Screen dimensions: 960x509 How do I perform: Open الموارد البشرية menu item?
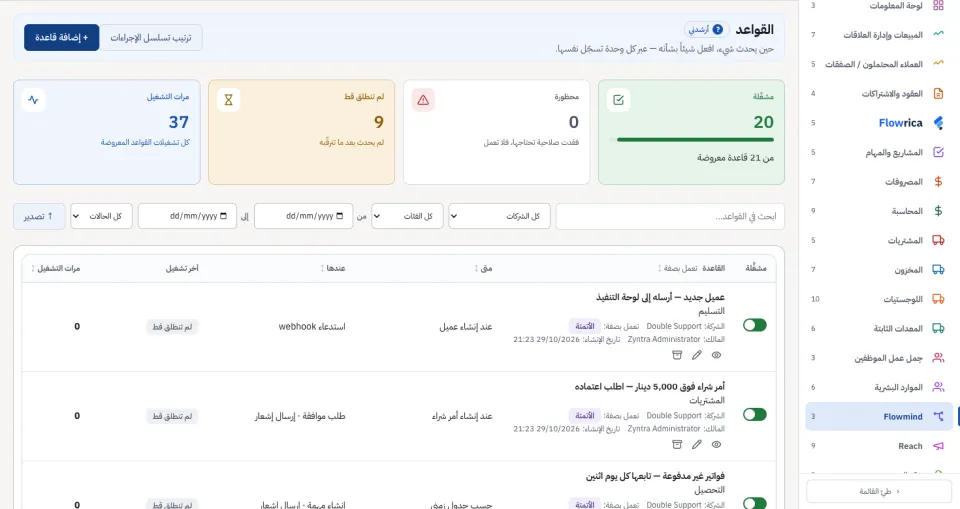pos(879,387)
